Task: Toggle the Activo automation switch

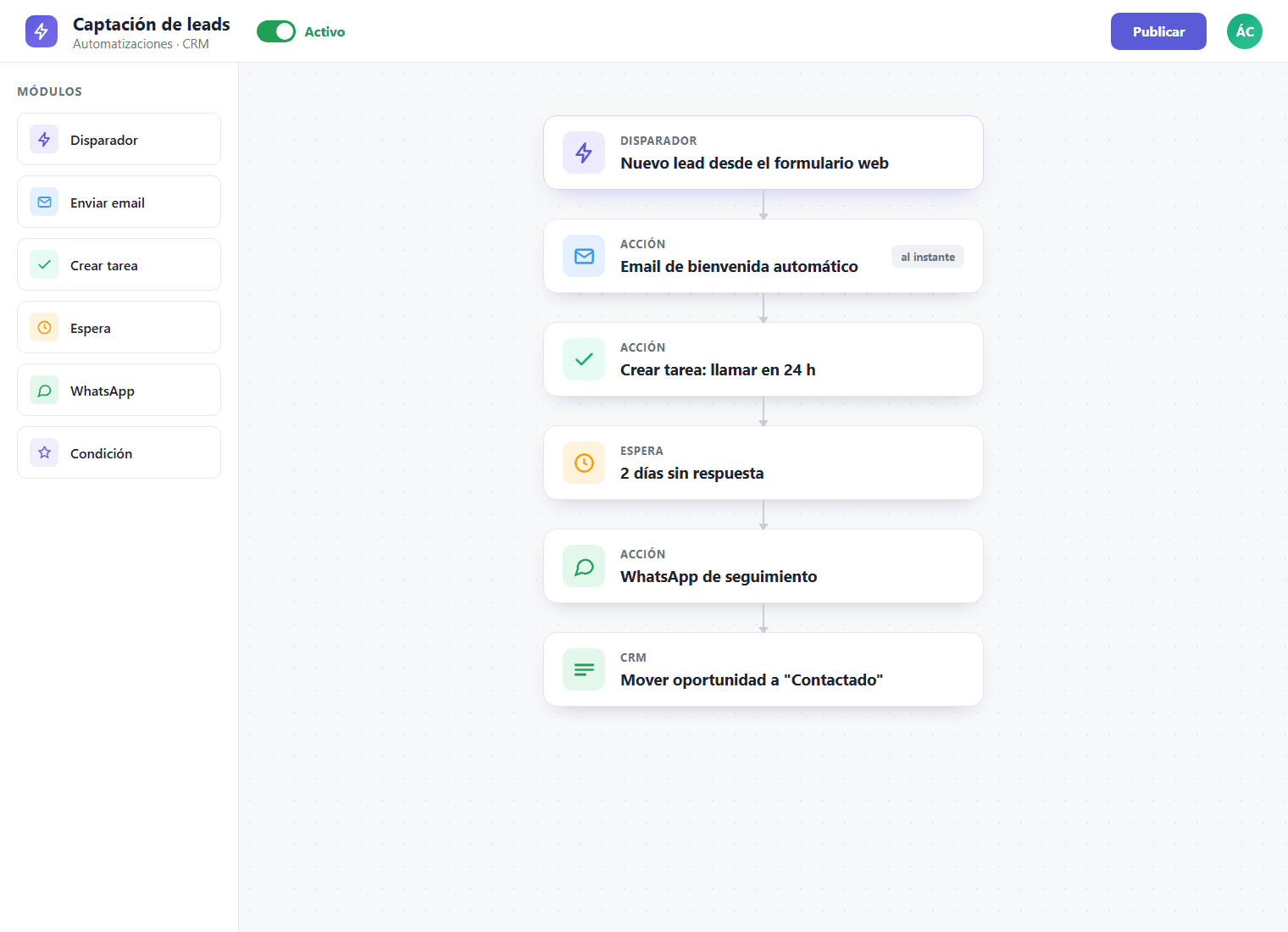Action: coord(276,31)
